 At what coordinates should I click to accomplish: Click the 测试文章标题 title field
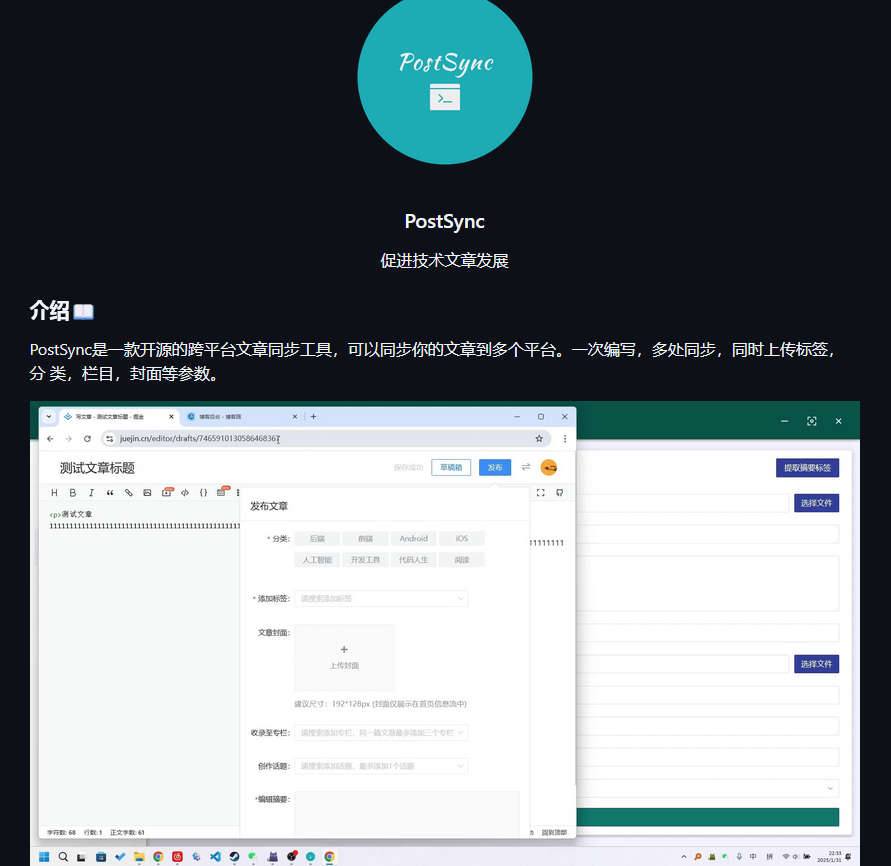click(97, 468)
